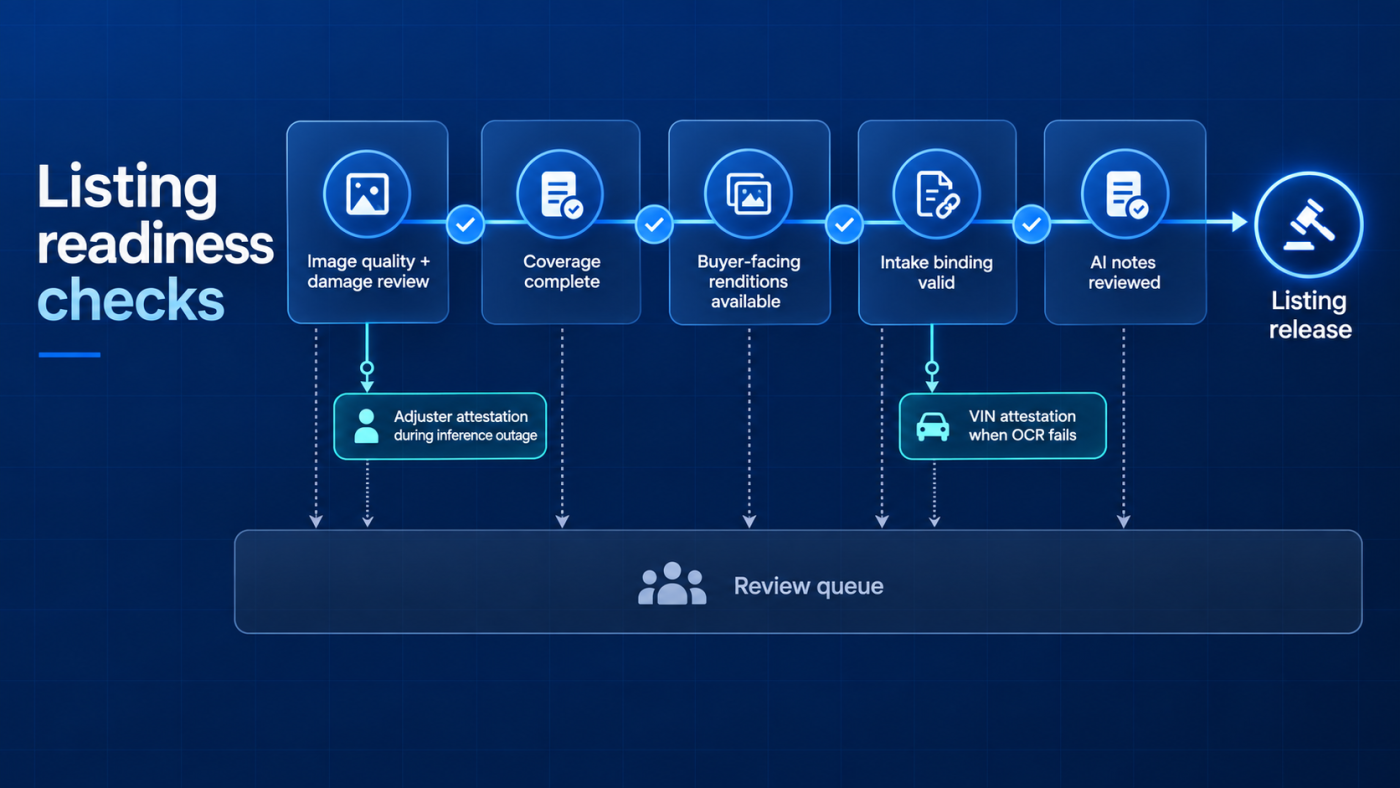This screenshot has width=1400, height=788.
Task: Click the "Listing readiness checks" heading
Action: (155, 243)
